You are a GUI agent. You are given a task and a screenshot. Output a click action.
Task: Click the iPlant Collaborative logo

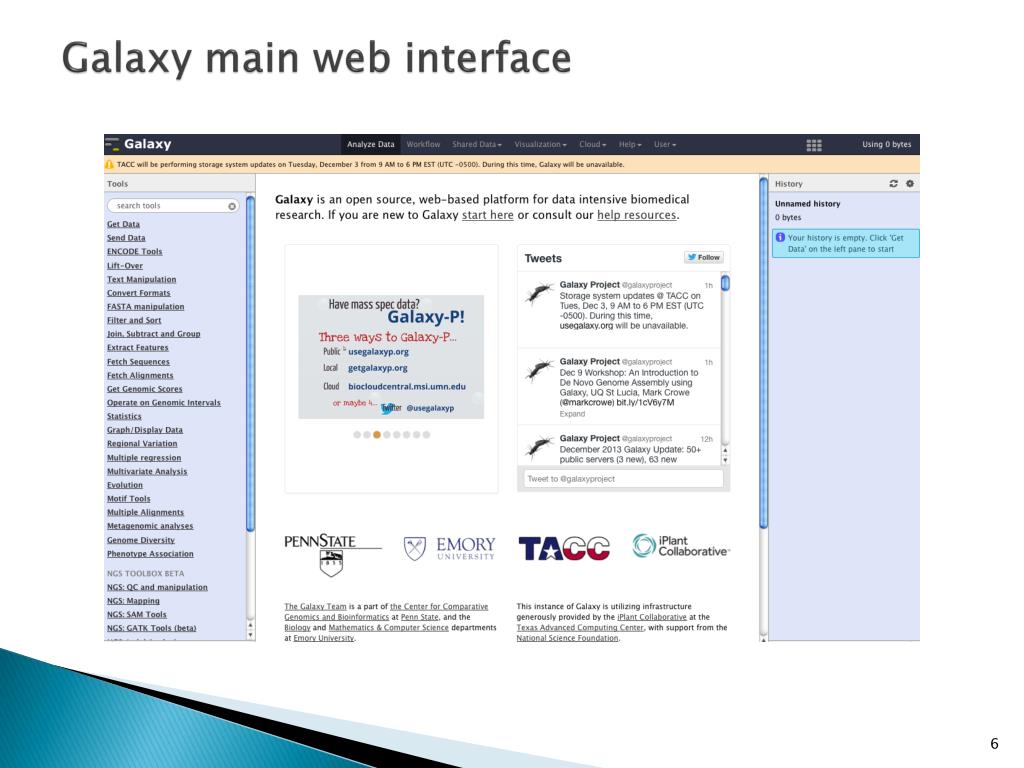(680, 546)
